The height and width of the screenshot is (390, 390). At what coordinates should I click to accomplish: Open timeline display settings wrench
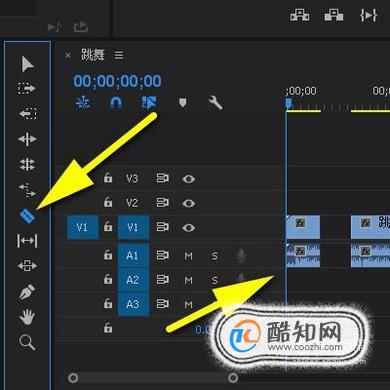coord(215,103)
